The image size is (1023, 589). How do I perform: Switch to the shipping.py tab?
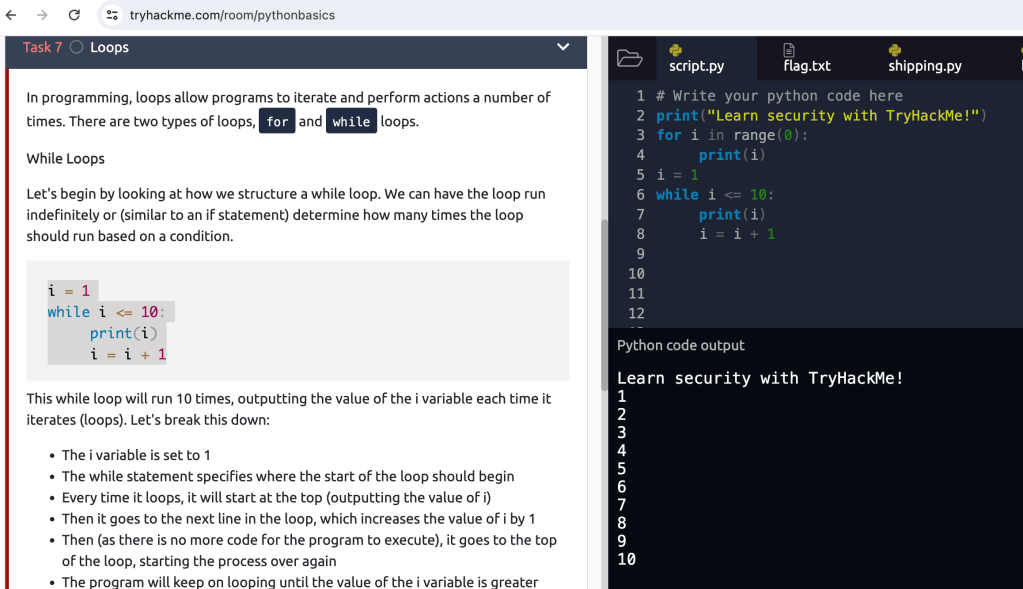point(924,66)
